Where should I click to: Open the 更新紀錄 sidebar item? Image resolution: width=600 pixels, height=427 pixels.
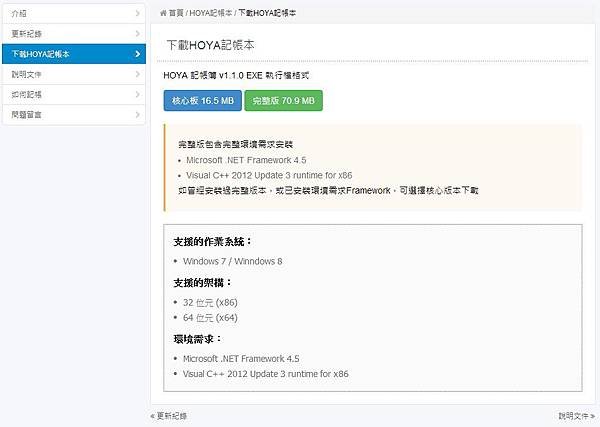(74, 34)
